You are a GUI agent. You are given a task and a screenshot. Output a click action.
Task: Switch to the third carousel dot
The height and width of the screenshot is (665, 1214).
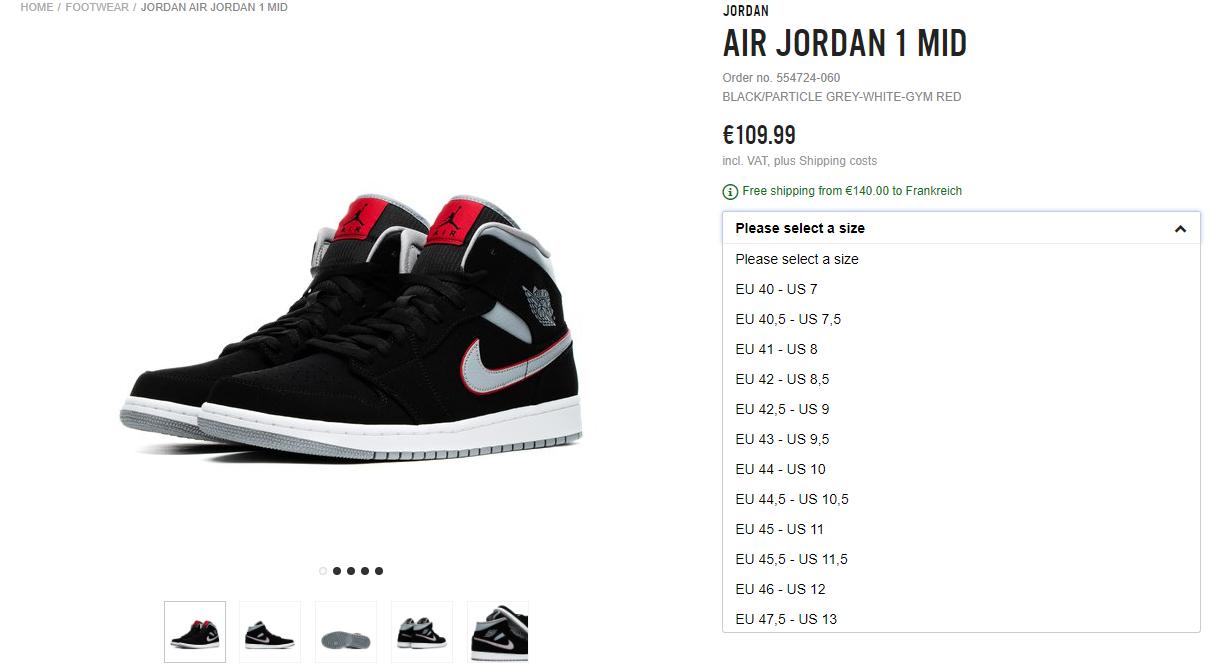(x=351, y=571)
